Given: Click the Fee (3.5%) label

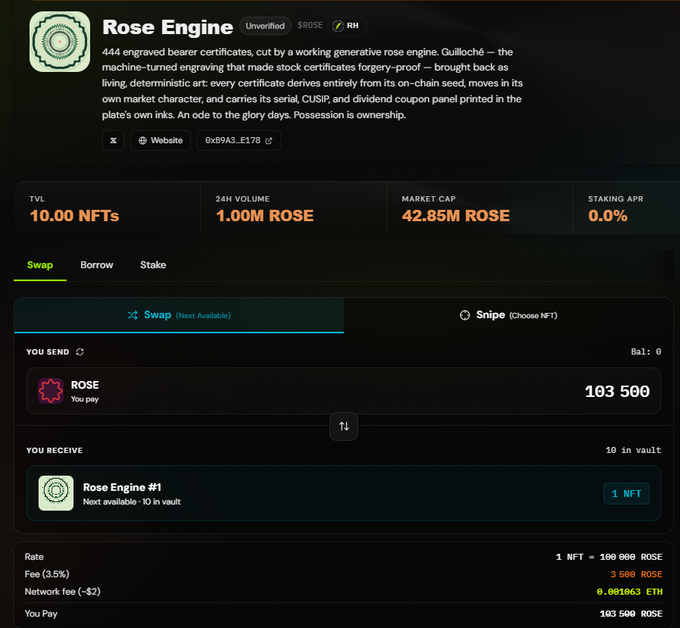Looking at the screenshot, I should [47, 574].
